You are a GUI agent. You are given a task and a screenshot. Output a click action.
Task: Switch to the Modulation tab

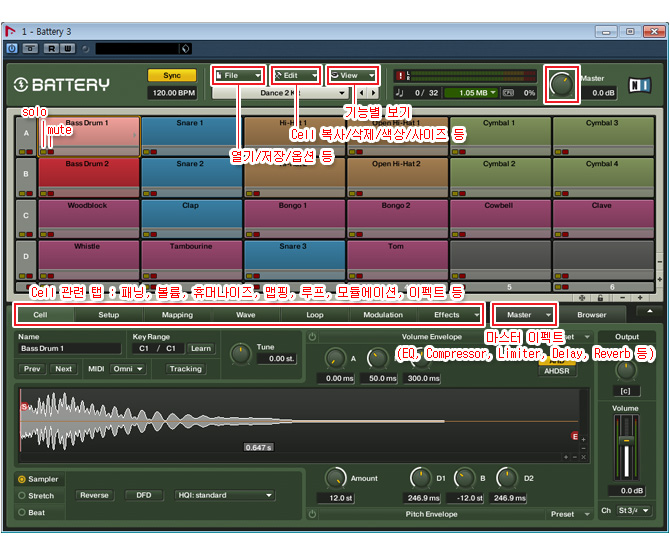pos(383,315)
